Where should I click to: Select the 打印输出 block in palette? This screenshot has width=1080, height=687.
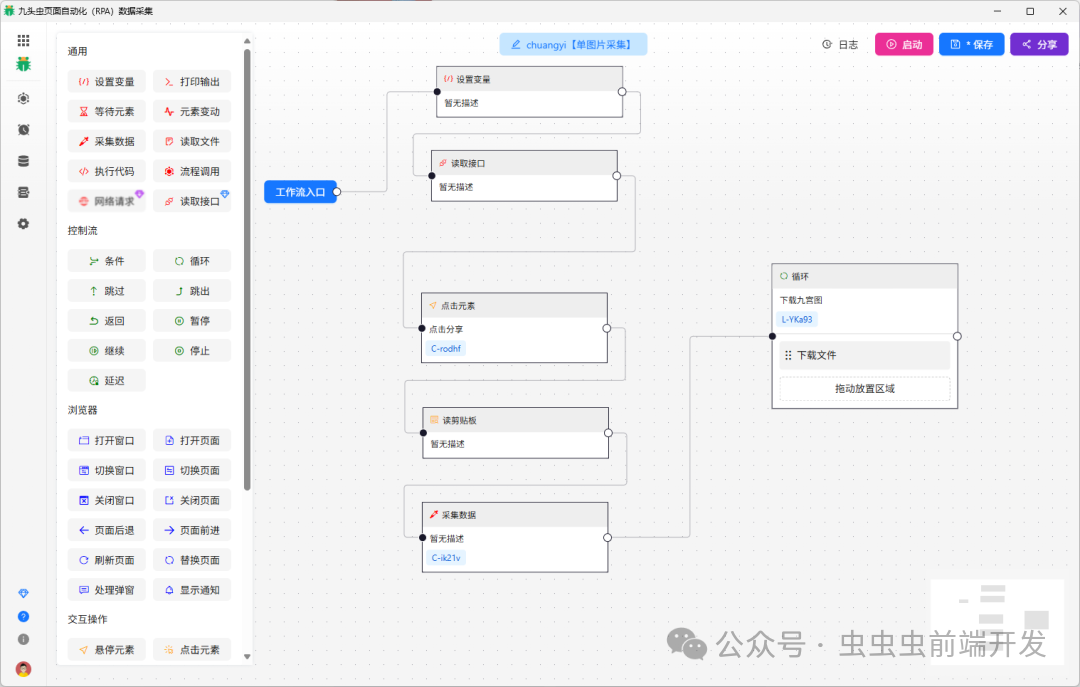[x=192, y=81]
